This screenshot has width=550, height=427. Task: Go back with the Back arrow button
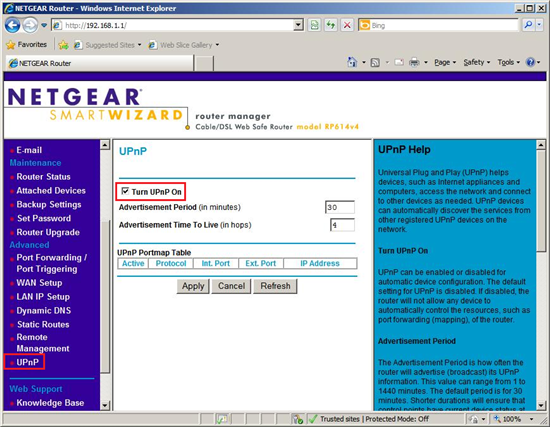coord(13,25)
